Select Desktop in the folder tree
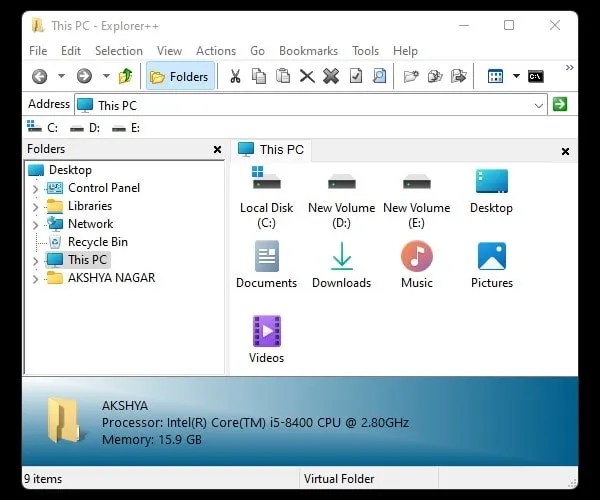Viewport: 600px width, 500px height. pyautogui.click(x=60, y=170)
